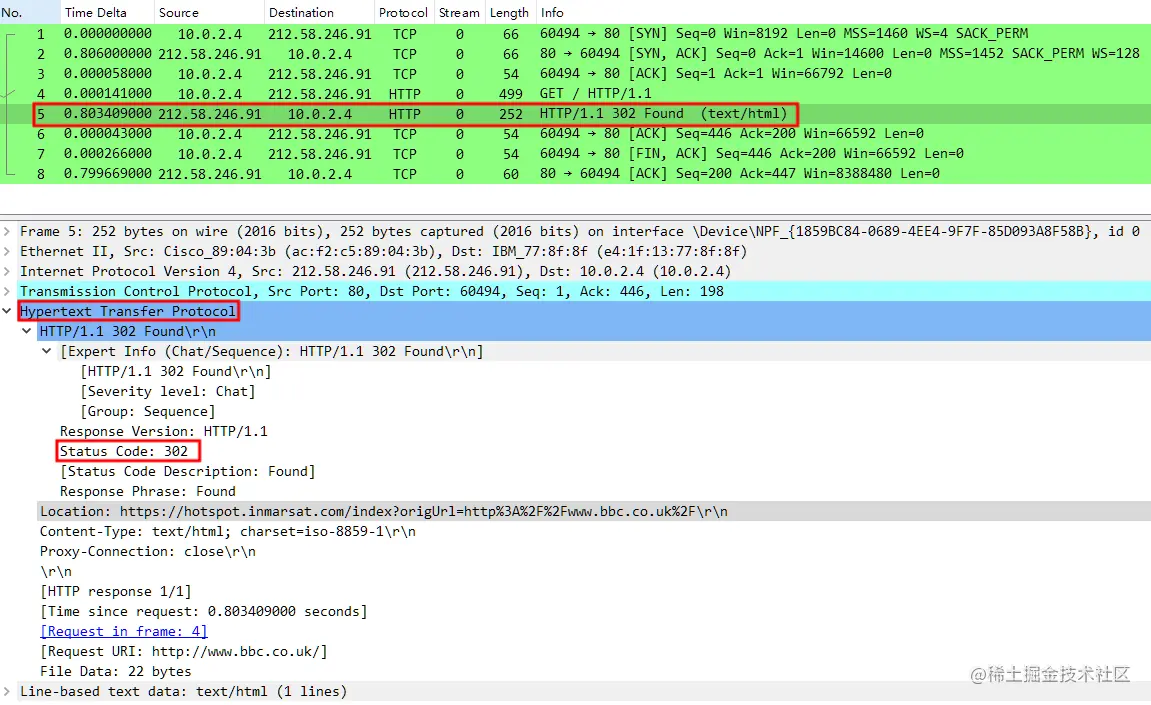Image resolution: width=1151 pixels, height=705 pixels.
Task: Select the HTTP response 1/1 line
Action: pyautogui.click(x=115, y=591)
